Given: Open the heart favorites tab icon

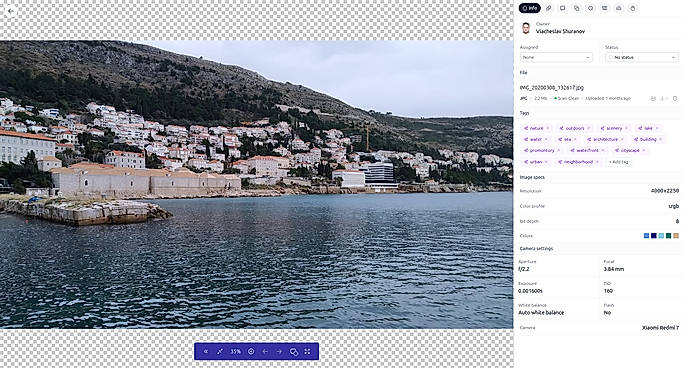Looking at the screenshot, I should tap(591, 8).
